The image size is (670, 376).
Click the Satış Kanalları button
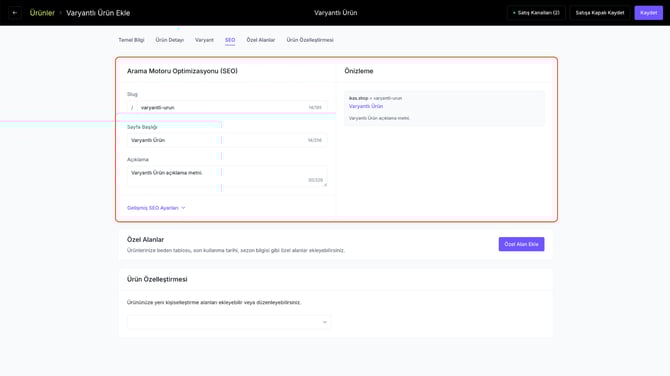(536, 13)
